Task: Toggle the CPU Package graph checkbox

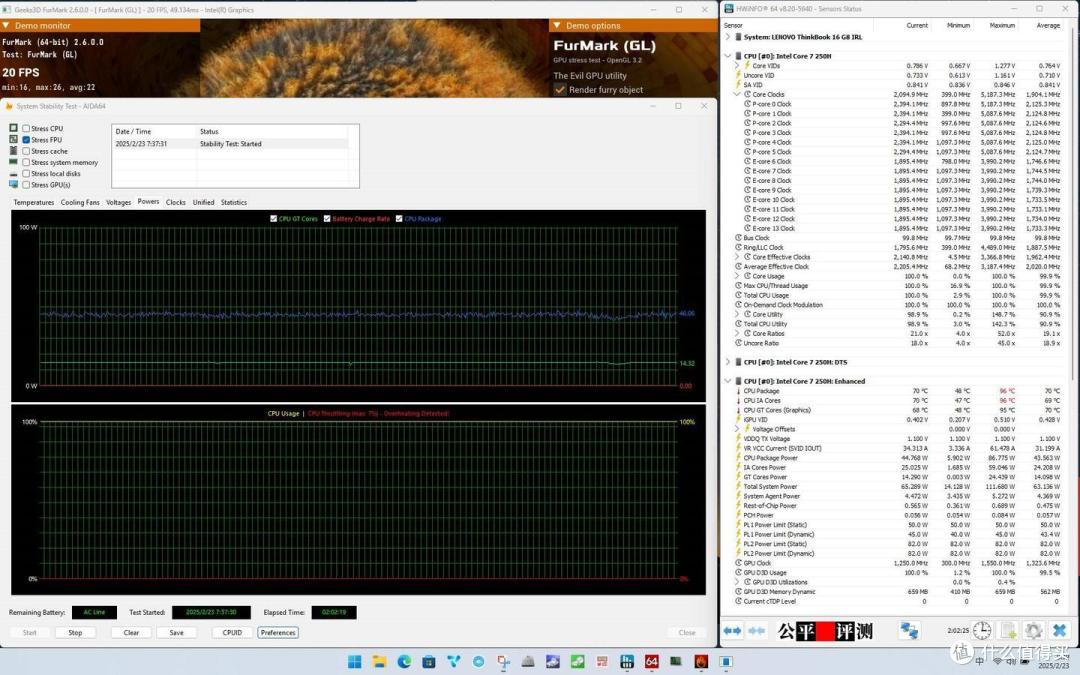Action: pyautogui.click(x=399, y=219)
